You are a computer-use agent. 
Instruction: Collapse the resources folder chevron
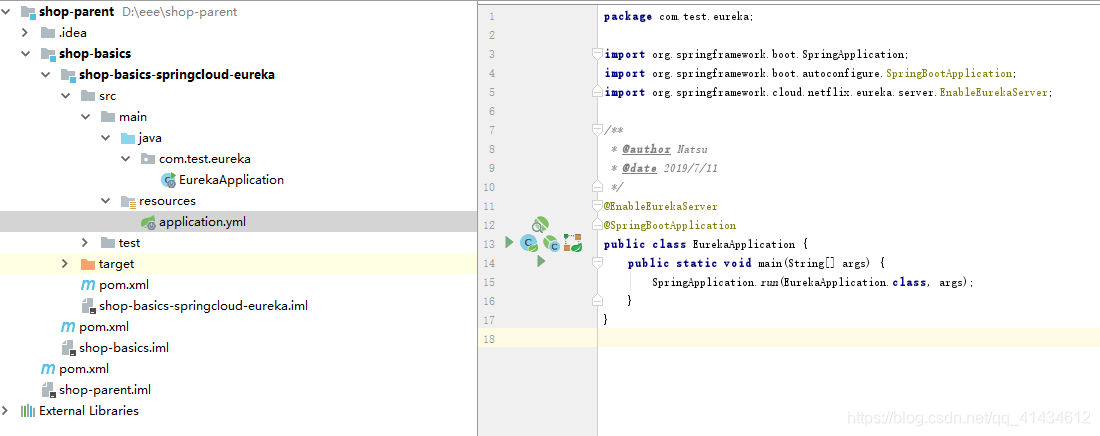tap(105, 201)
